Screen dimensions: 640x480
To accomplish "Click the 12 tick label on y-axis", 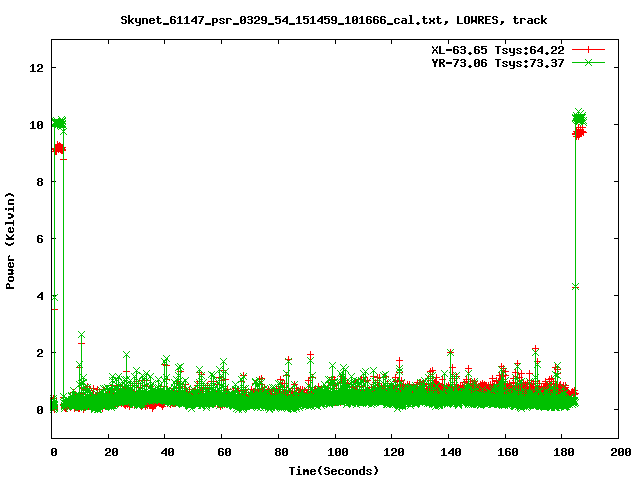I will (37, 68).
